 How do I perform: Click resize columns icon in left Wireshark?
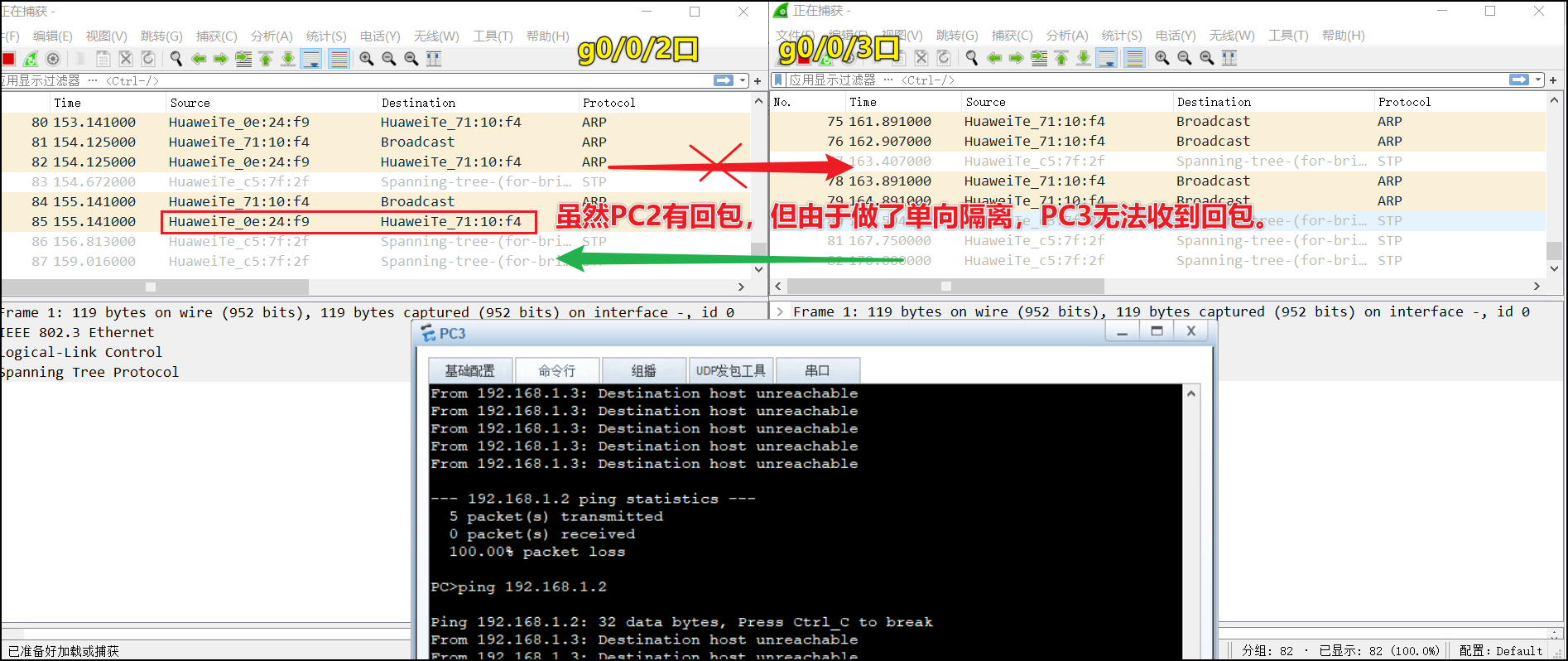[434, 59]
